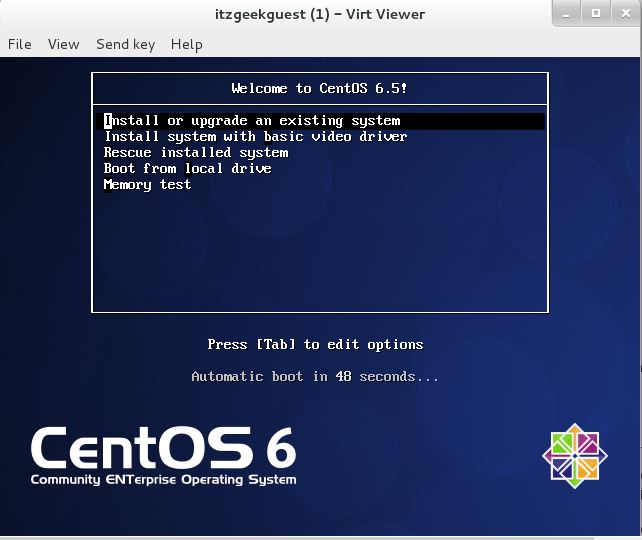Open the Send key menu

(x=125, y=44)
